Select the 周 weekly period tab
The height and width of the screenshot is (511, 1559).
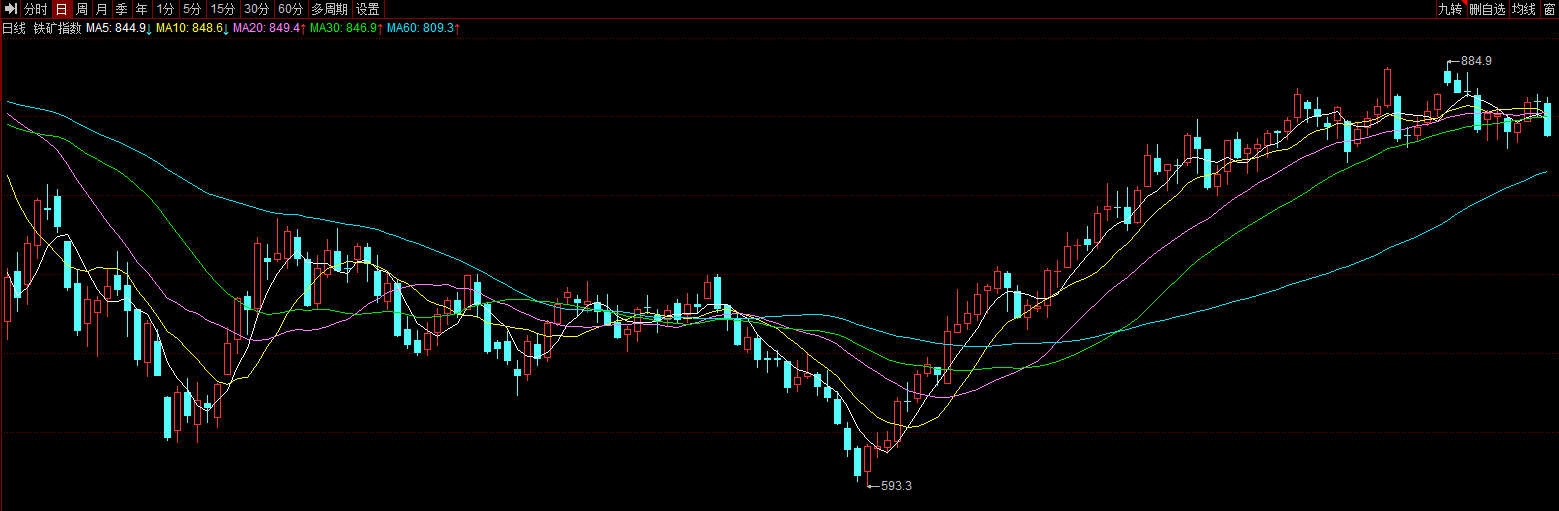click(82, 9)
